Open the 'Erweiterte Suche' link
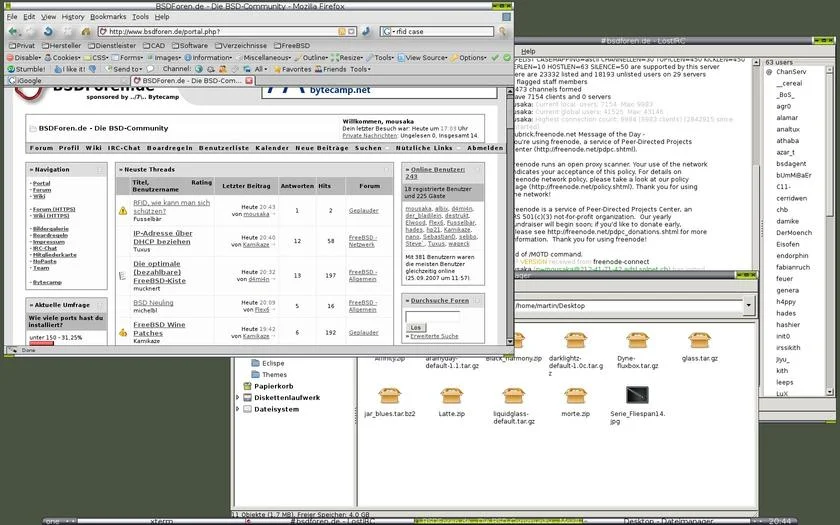This screenshot has height=525, width=840. [434, 336]
